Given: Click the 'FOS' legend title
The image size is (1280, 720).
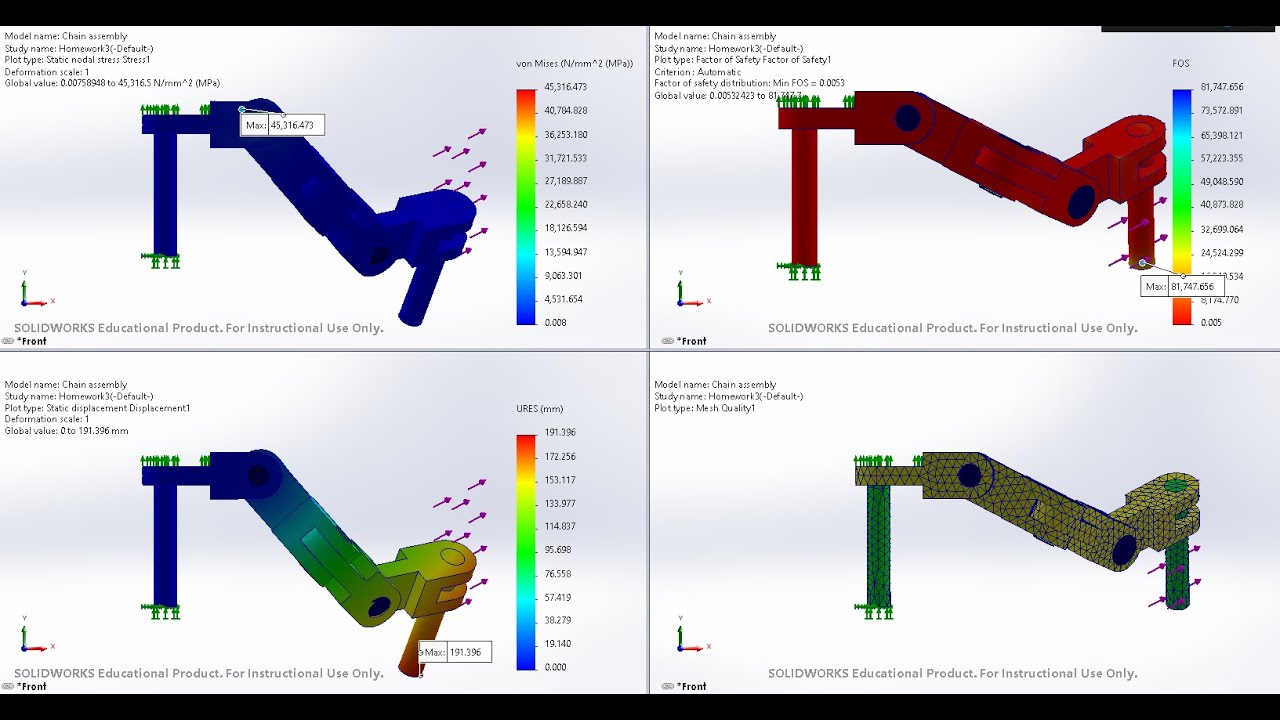Looking at the screenshot, I should point(1181,63).
